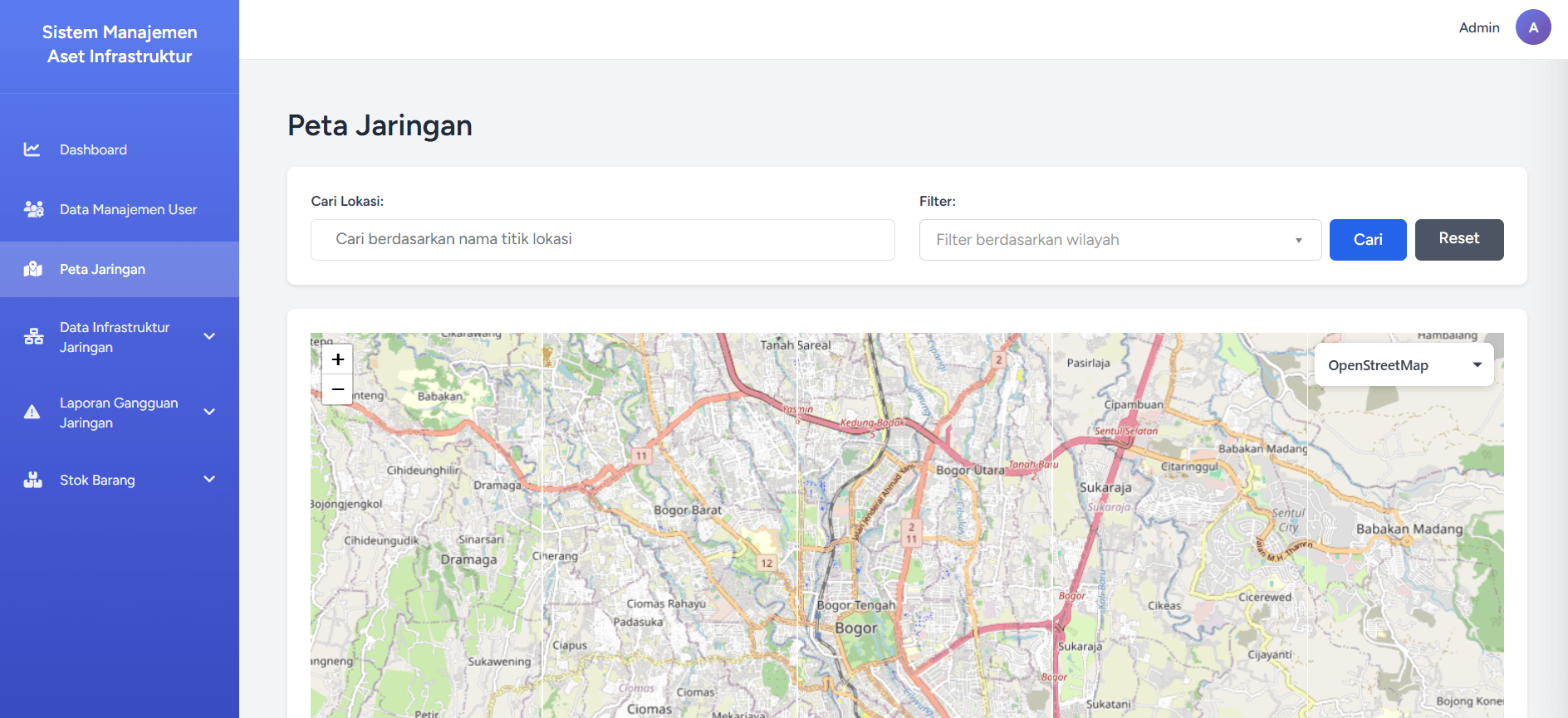Open the Dashboard menu item

click(120, 149)
